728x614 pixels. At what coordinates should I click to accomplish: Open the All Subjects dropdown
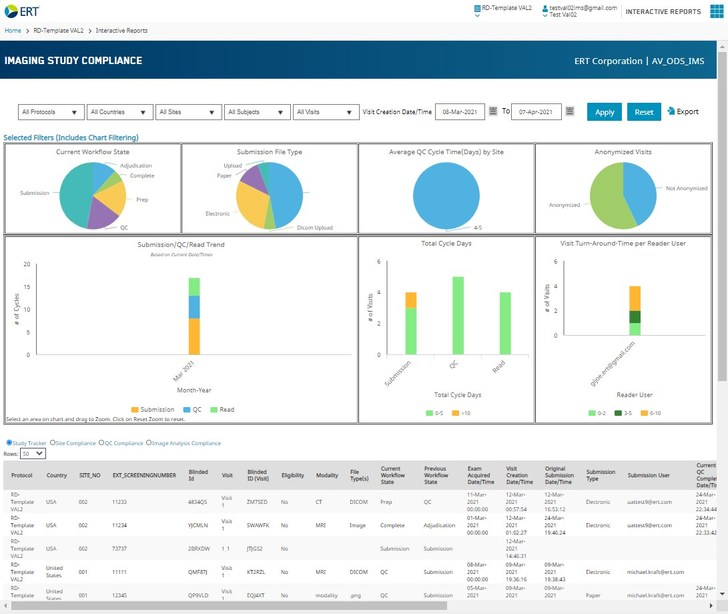tap(257, 112)
